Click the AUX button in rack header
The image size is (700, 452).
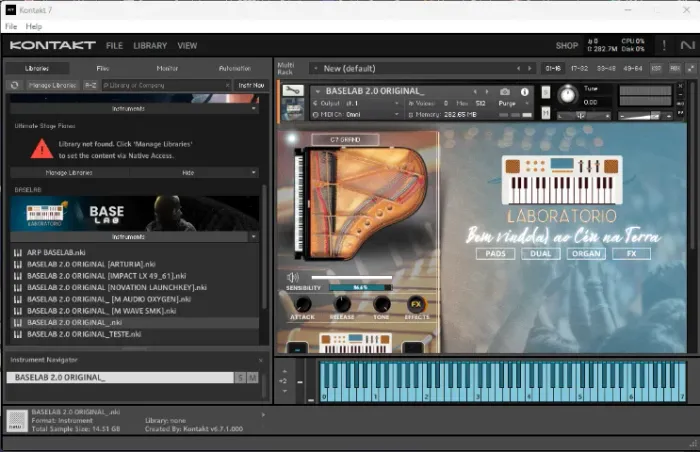click(675, 68)
